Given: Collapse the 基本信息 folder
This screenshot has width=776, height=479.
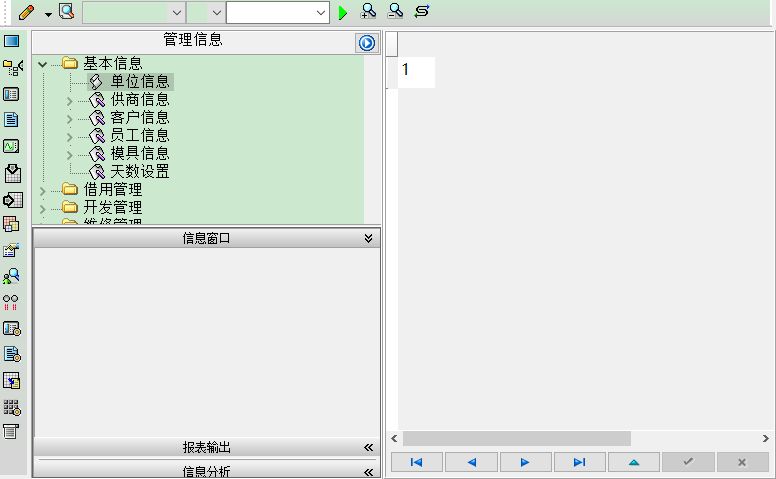Looking at the screenshot, I should 43,64.
